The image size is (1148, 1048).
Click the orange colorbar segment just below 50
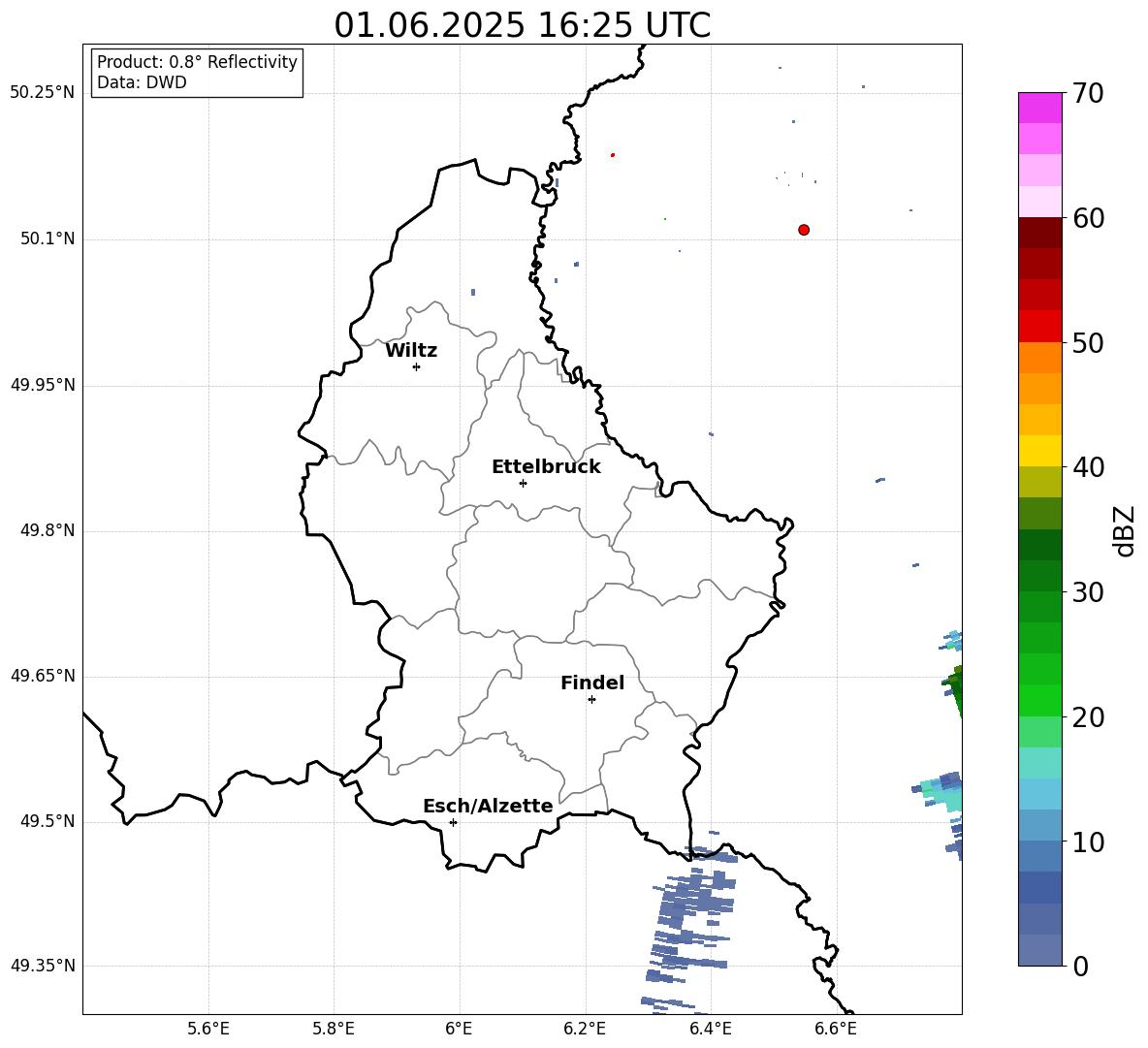coord(1039,357)
